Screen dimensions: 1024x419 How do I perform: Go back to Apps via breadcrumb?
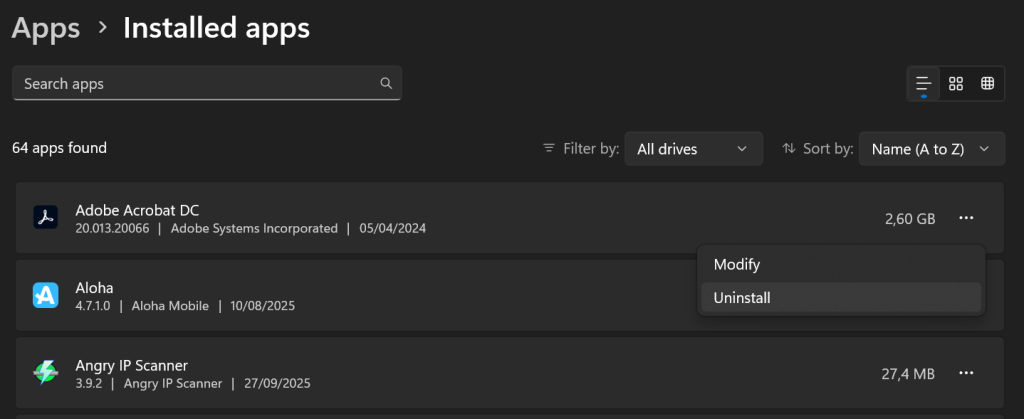(x=46, y=29)
